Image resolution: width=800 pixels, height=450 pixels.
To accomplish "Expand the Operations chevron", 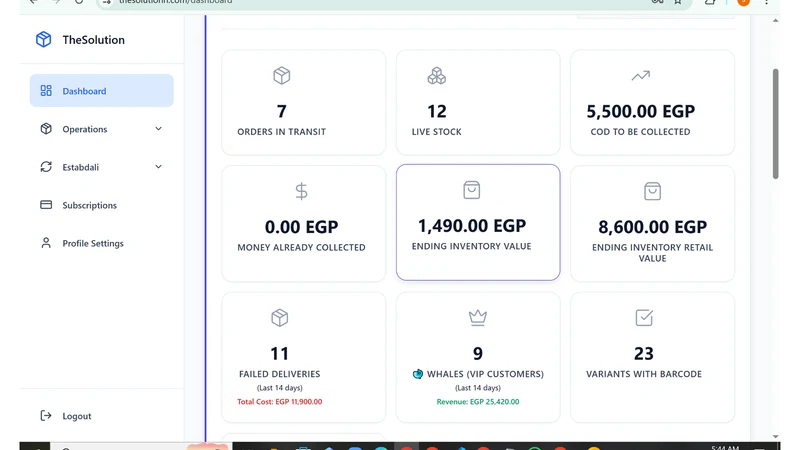I will (x=158, y=129).
